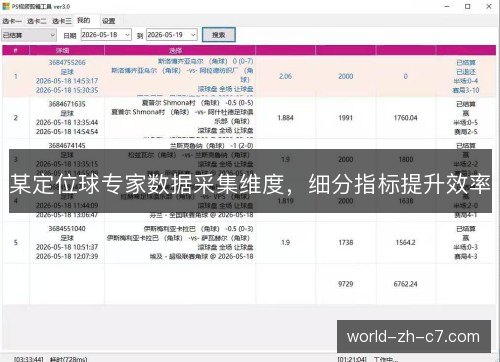Click timestamp 2026-05-18 13:35:44
500x362 pixels.
point(67,122)
